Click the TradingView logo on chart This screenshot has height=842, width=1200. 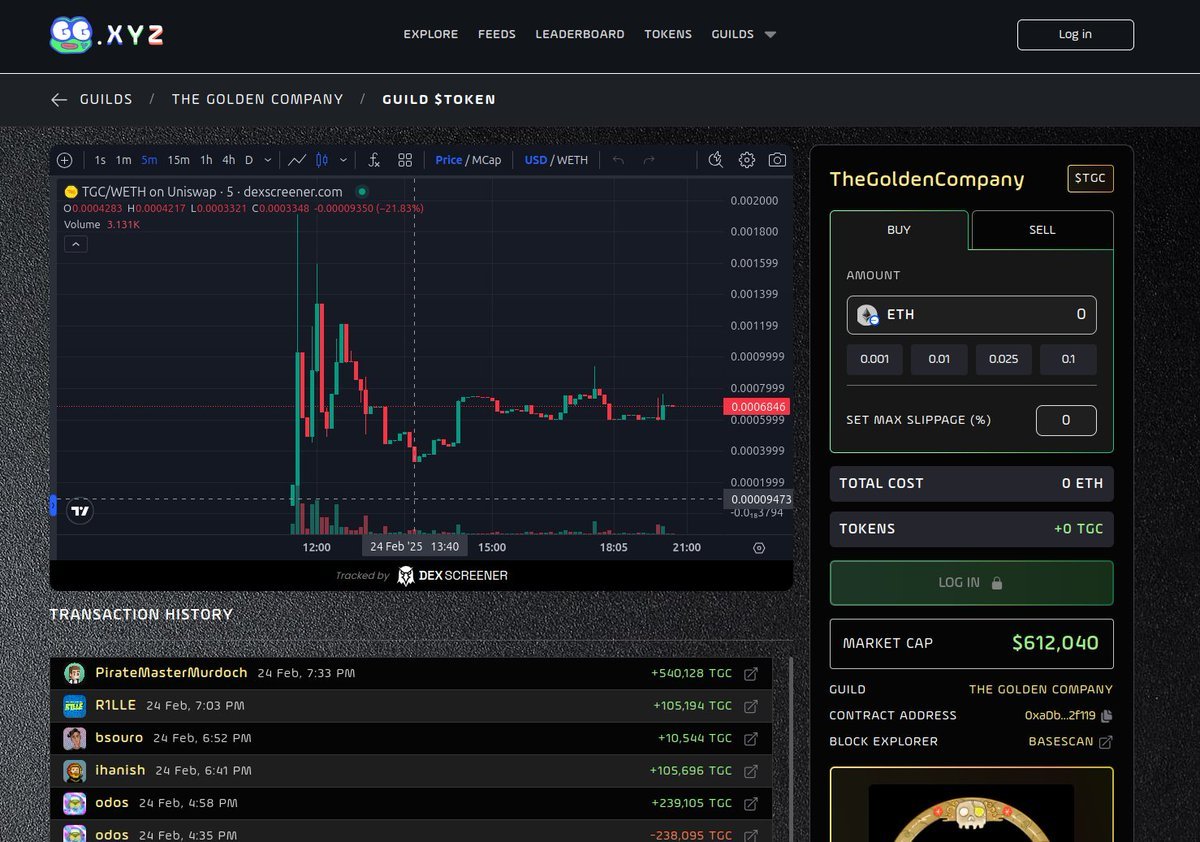(x=81, y=511)
